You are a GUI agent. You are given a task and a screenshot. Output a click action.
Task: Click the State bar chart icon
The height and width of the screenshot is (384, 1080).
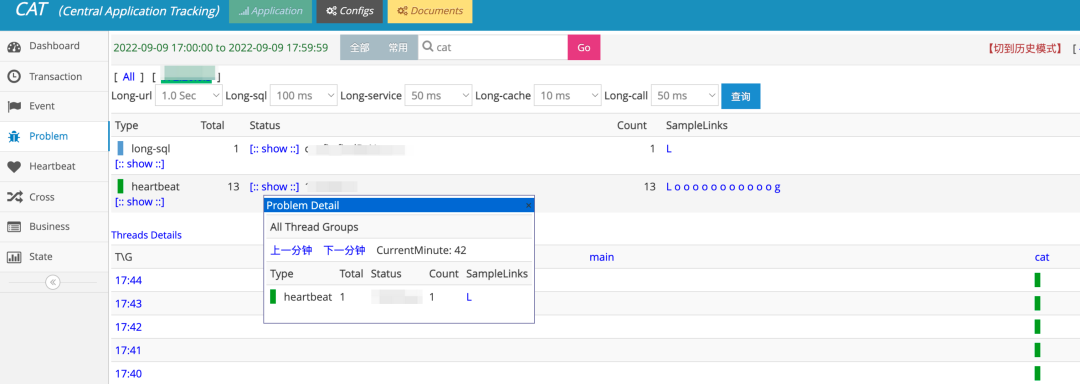tap(14, 257)
